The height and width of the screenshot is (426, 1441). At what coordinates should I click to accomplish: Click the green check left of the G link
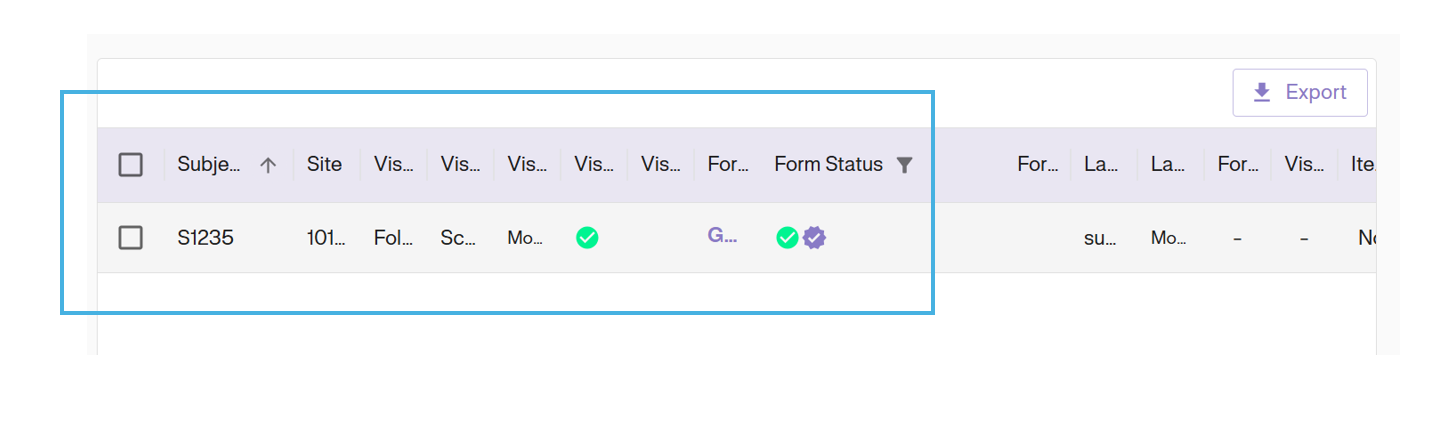coord(587,237)
